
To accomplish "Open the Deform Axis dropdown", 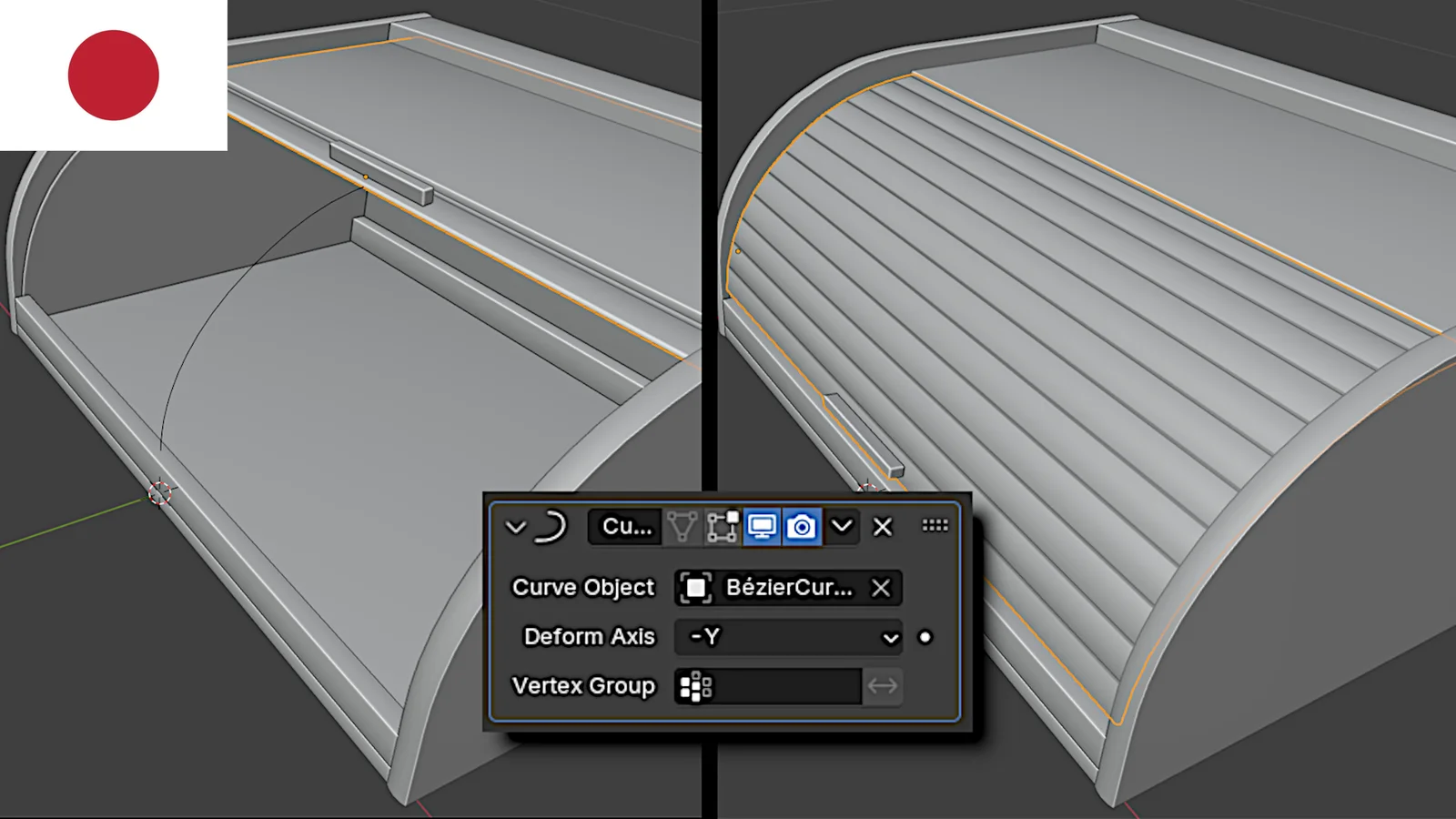I will (788, 637).
